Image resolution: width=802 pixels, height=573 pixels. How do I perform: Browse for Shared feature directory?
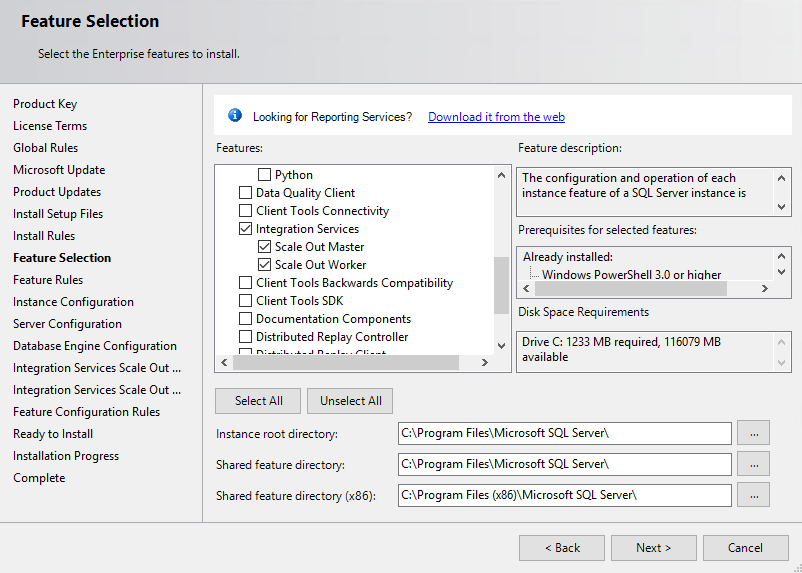coord(753,464)
